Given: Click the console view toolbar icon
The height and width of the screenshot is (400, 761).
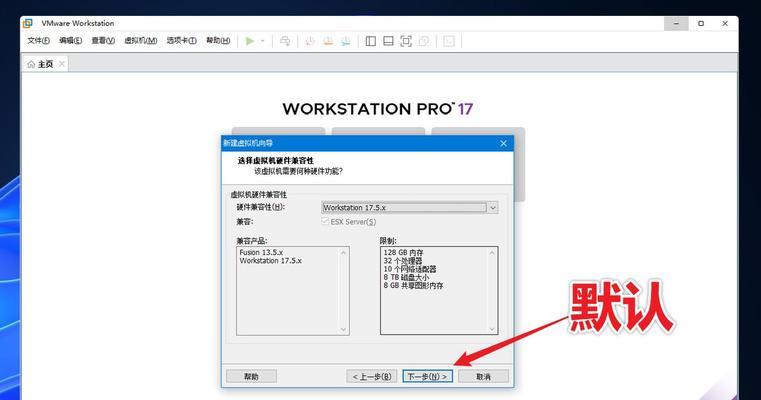Looking at the screenshot, I should pyautogui.click(x=449, y=41).
